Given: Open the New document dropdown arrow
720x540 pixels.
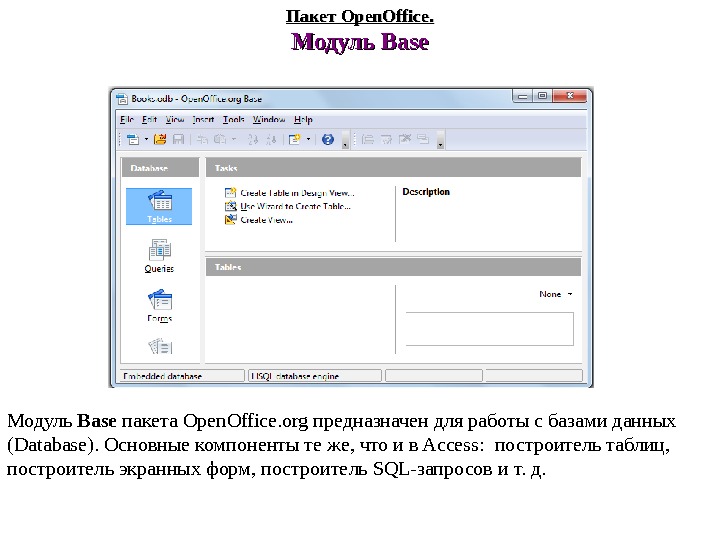Looking at the screenshot, I should point(146,139).
